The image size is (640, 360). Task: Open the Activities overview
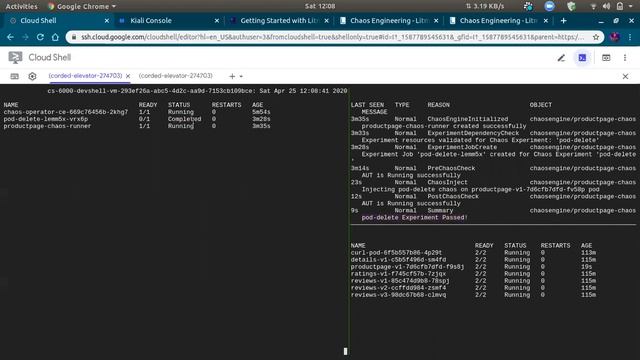(21, 6)
